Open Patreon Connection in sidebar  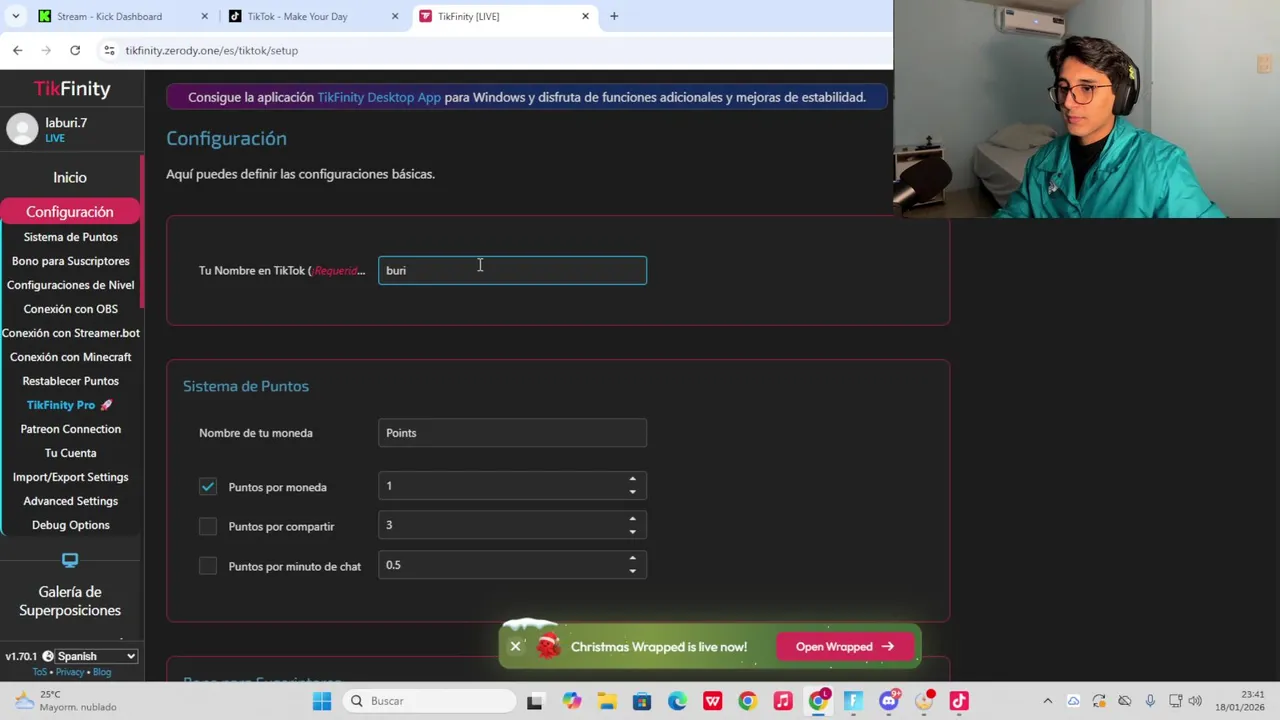(x=70, y=429)
